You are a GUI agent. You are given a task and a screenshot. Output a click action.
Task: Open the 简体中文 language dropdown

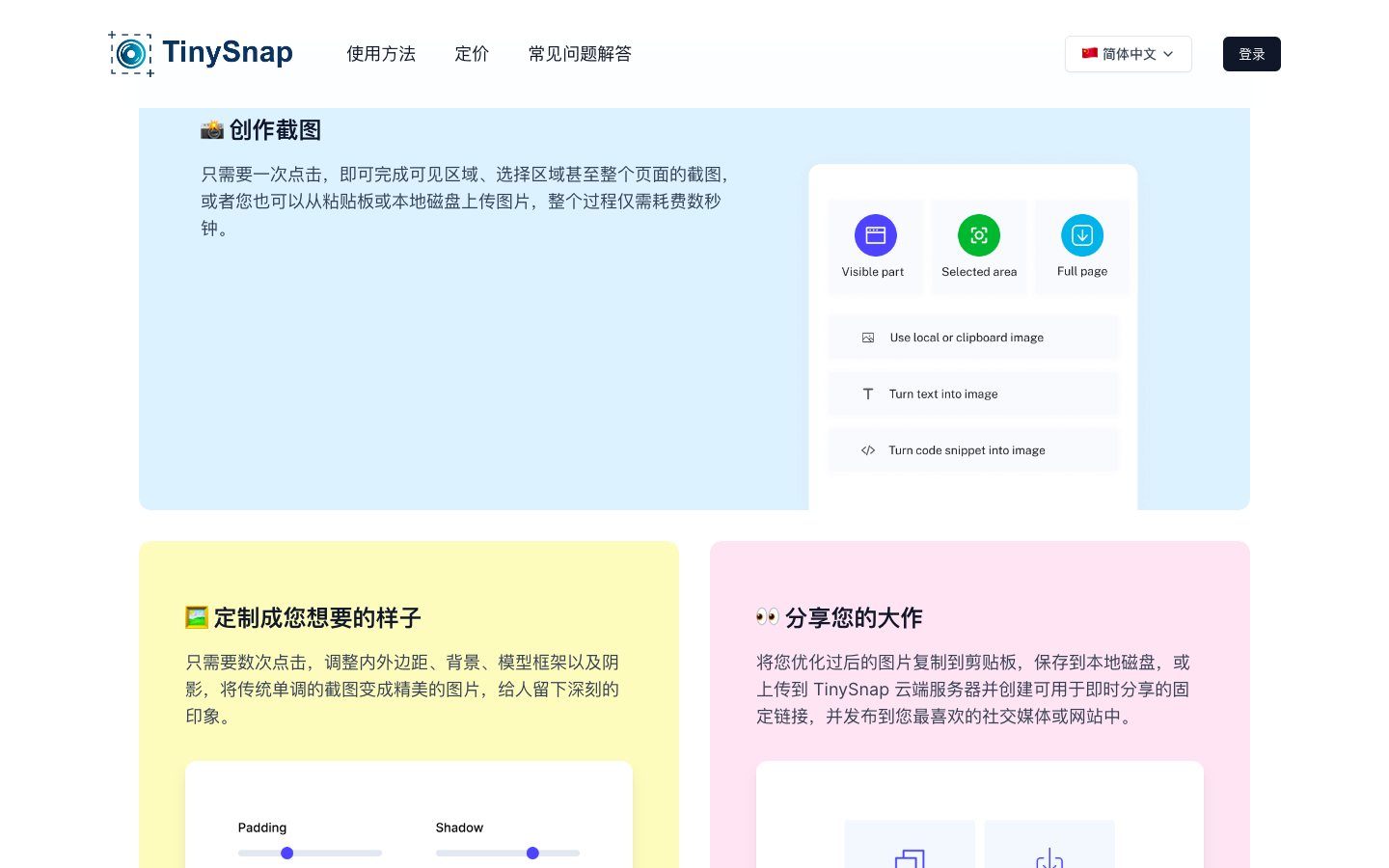(x=1129, y=54)
